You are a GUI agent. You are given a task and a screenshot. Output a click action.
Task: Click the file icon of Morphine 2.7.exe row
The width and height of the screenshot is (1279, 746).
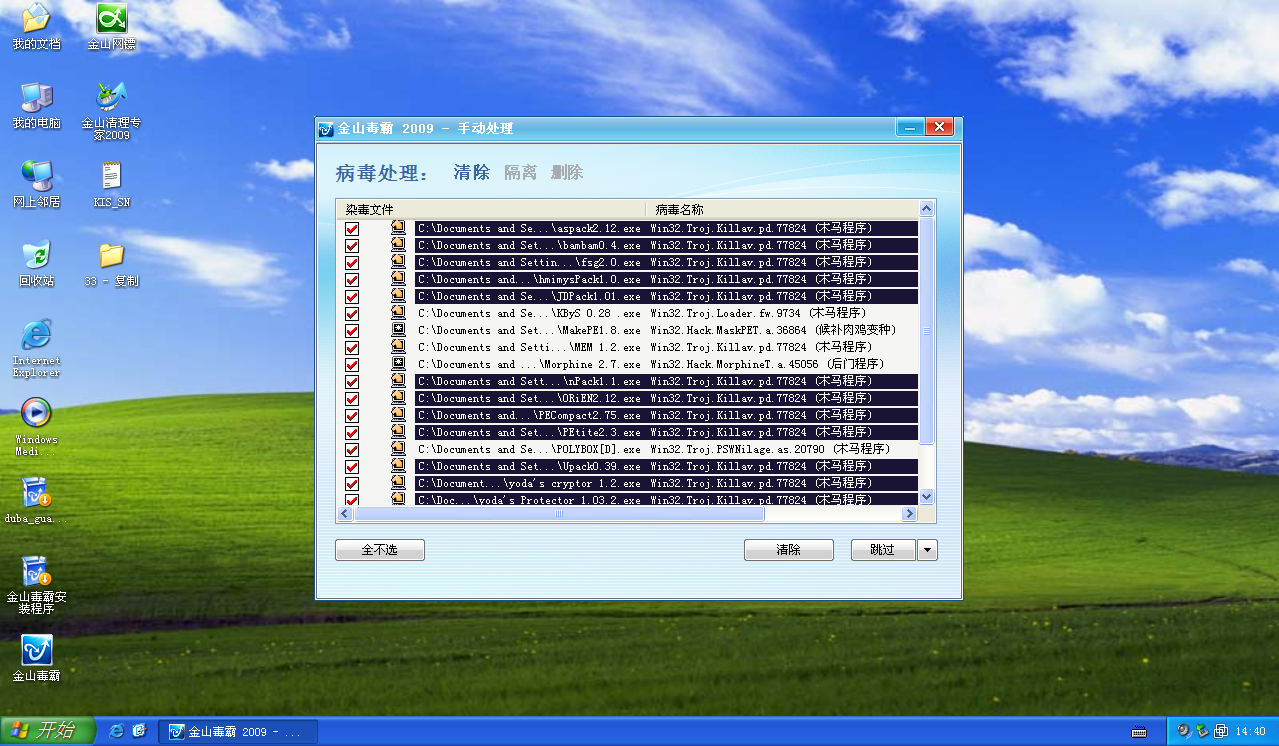point(398,364)
